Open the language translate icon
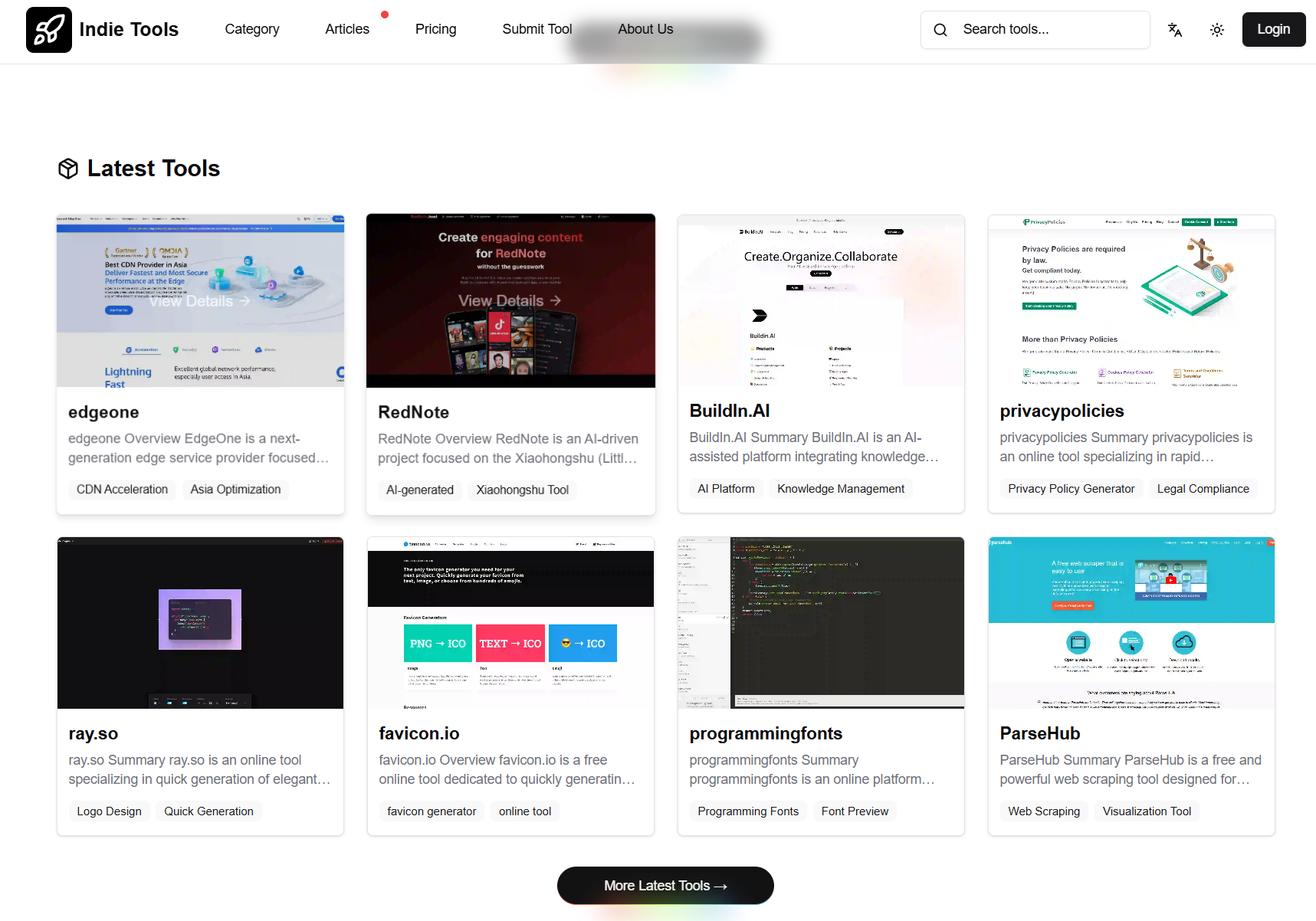Screen dimensions: 1316x921 point(1175,30)
